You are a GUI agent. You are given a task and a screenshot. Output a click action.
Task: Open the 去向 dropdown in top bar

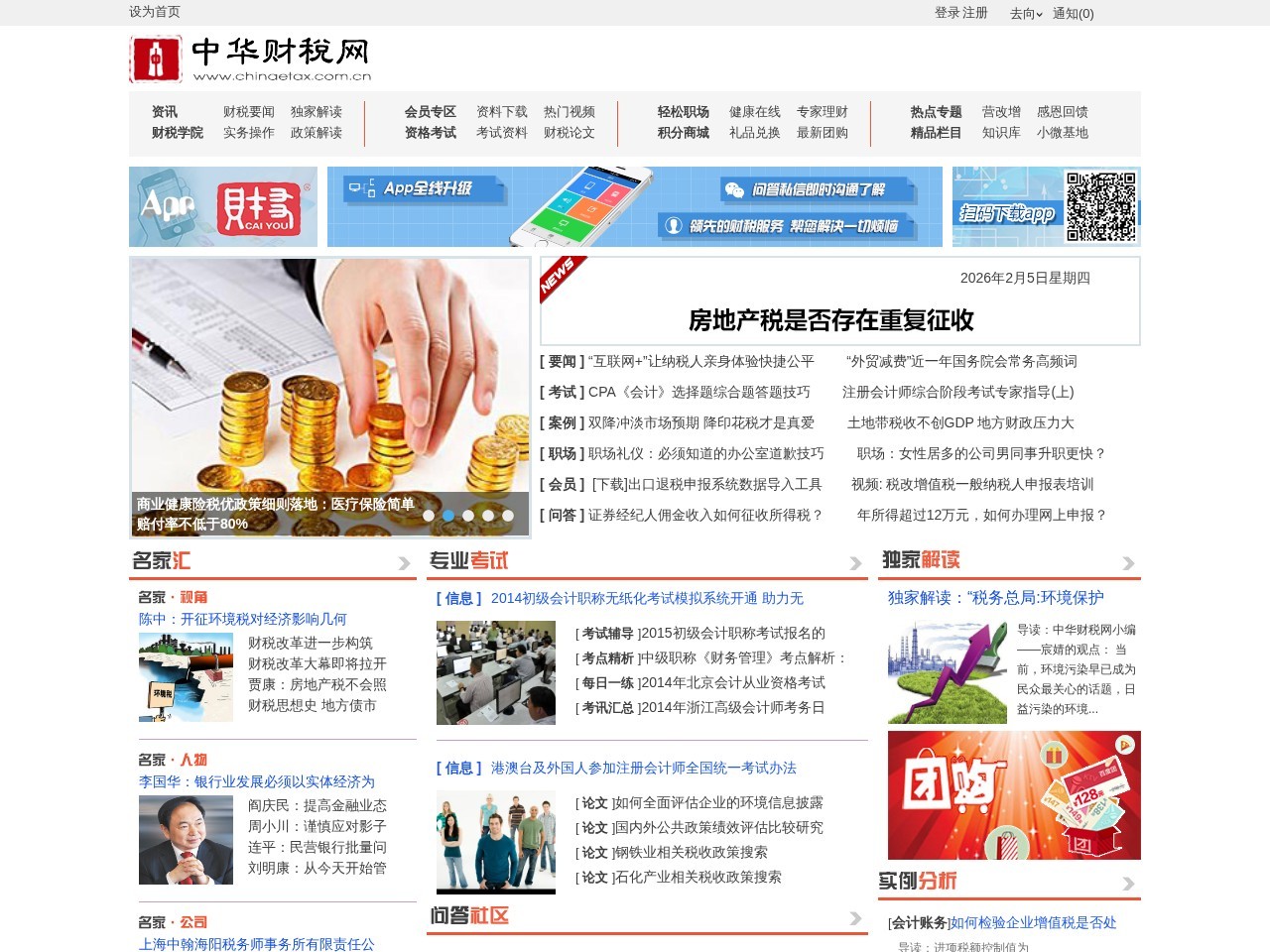pyautogui.click(x=1026, y=14)
